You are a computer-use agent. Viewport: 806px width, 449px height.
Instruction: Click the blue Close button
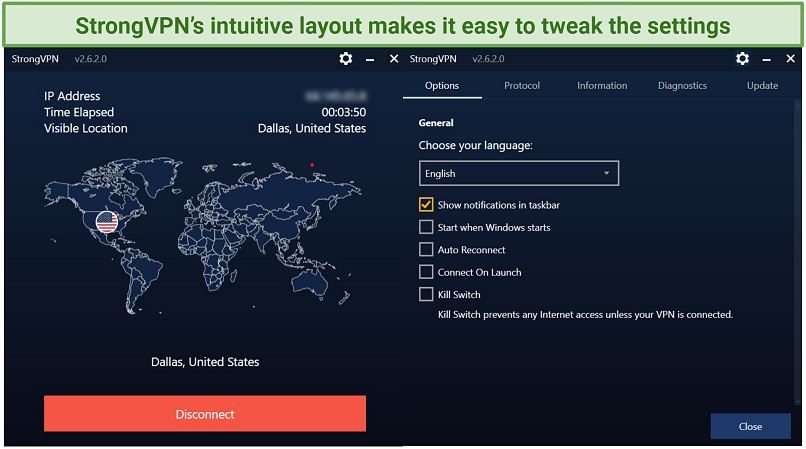(750, 426)
